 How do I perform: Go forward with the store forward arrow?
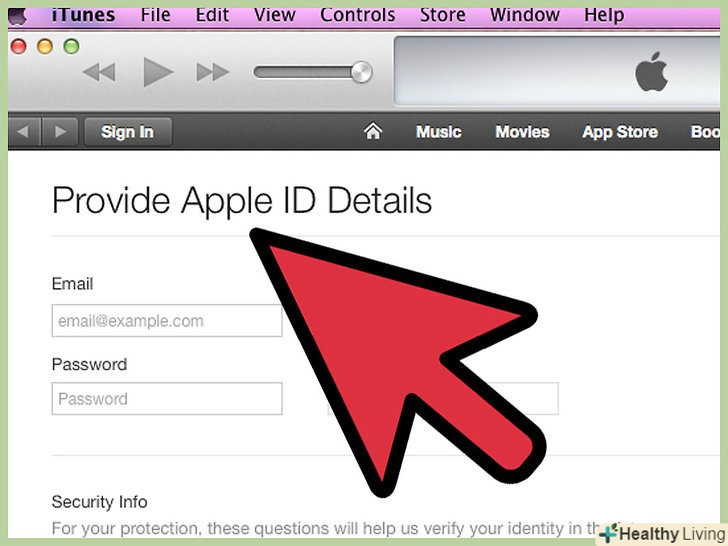coord(60,132)
